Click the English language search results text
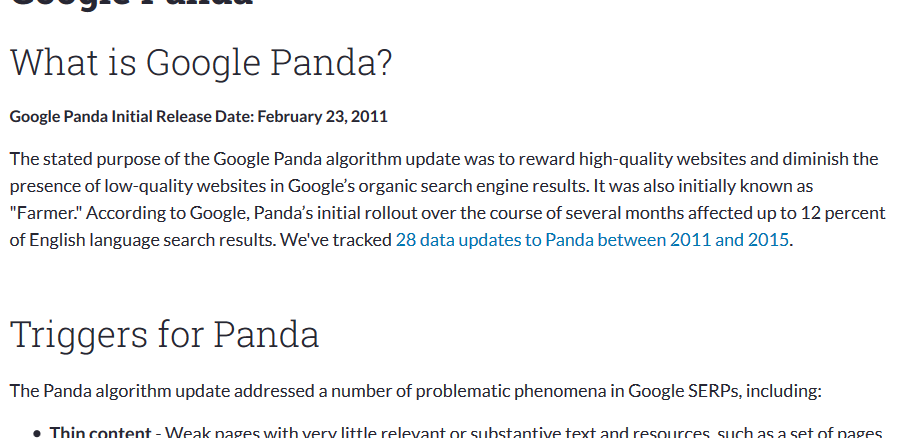909x438 pixels. (x=152, y=240)
